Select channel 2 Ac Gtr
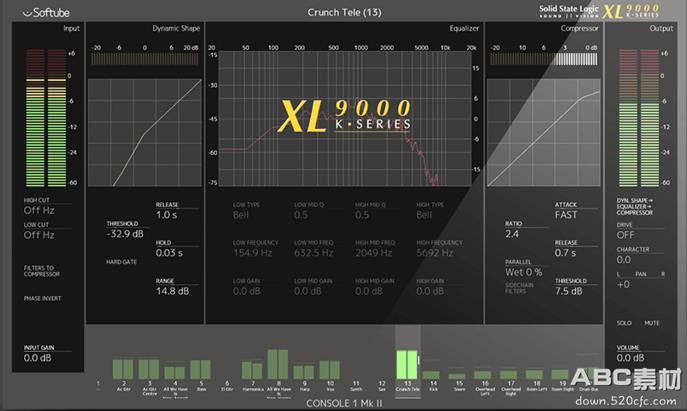687x411 pixels. (123, 369)
